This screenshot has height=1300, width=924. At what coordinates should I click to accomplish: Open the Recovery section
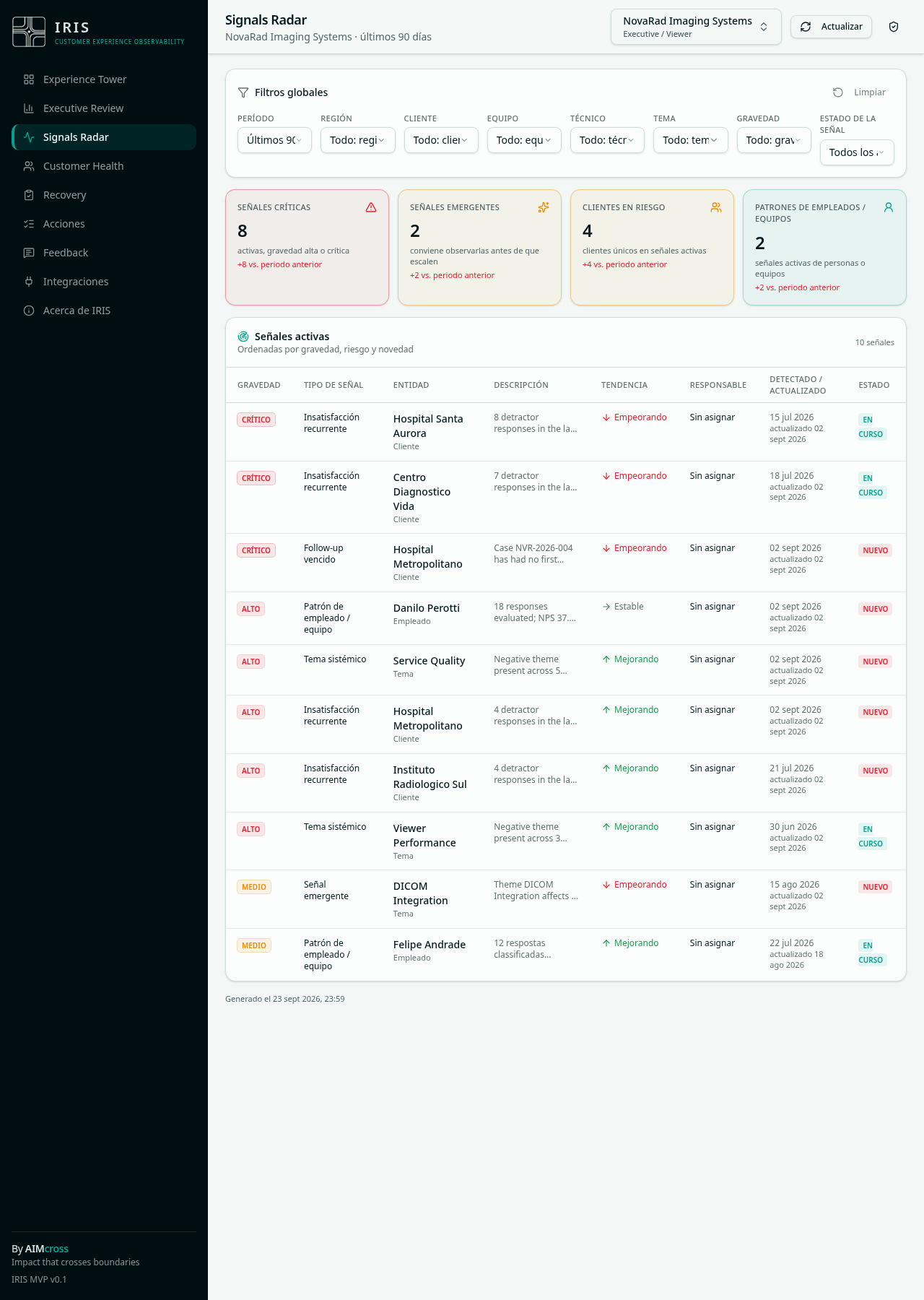click(104, 195)
